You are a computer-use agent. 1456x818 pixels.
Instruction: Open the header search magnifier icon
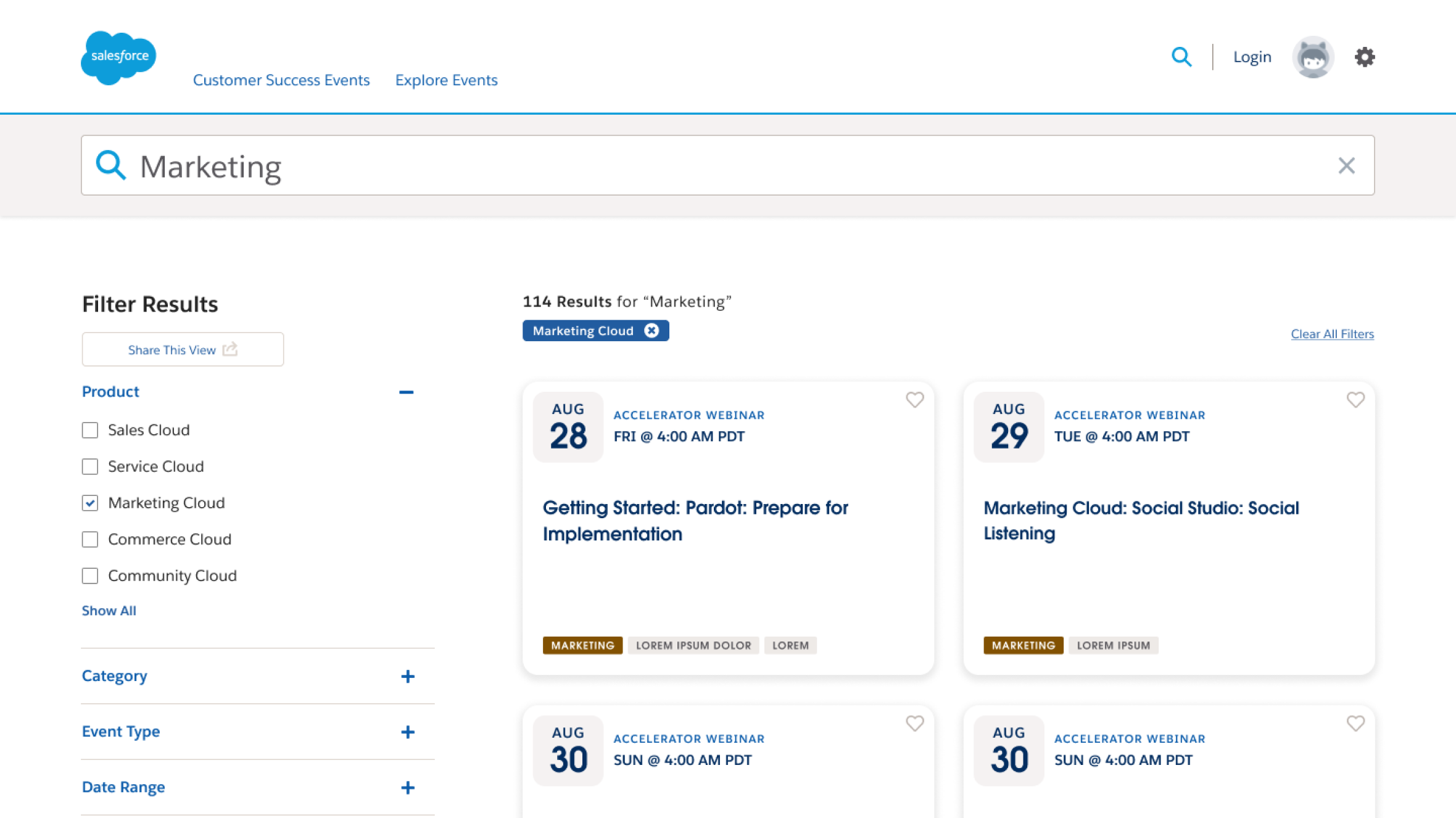click(1181, 57)
